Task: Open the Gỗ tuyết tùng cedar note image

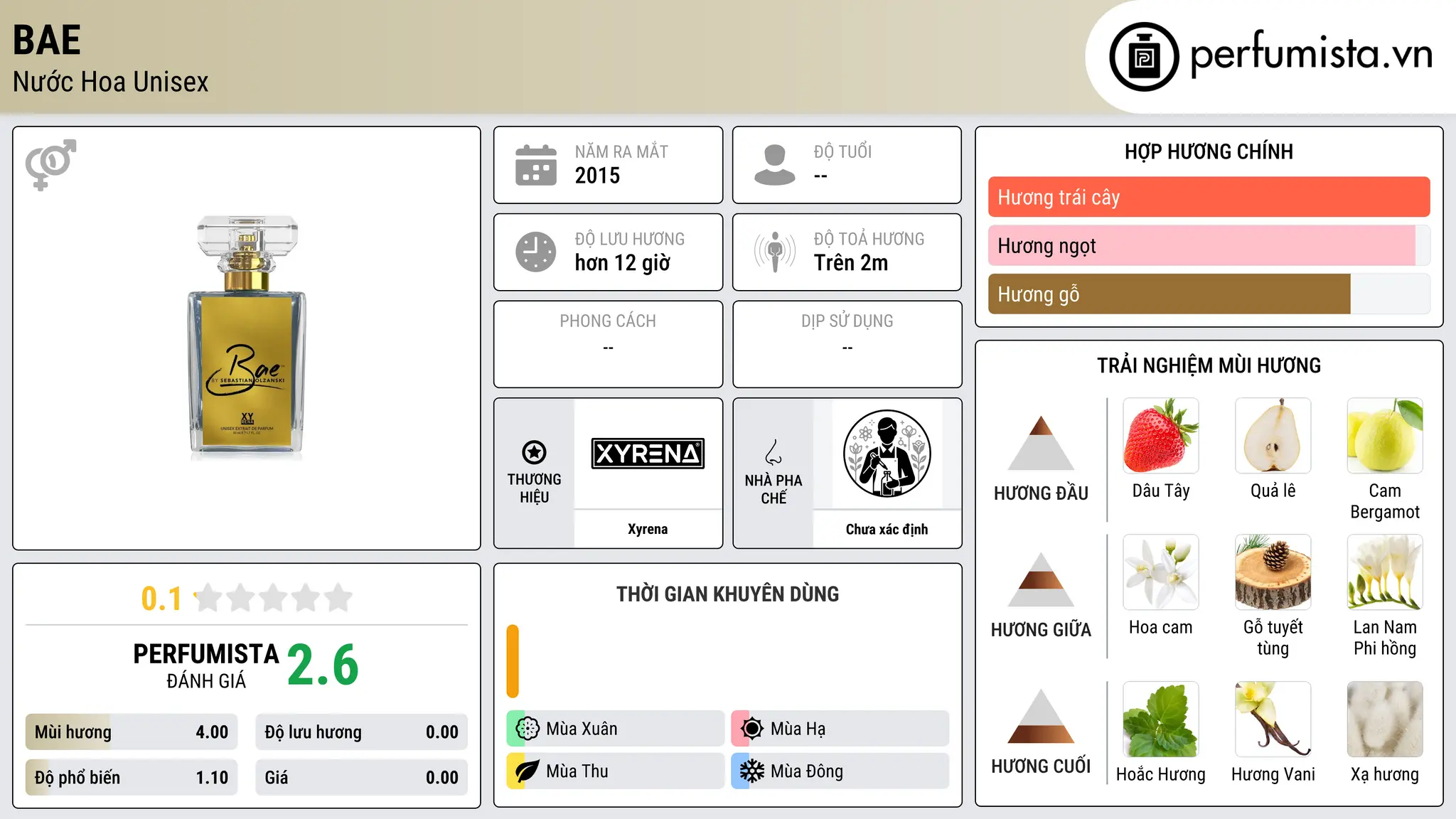Action: tap(1273, 572)
